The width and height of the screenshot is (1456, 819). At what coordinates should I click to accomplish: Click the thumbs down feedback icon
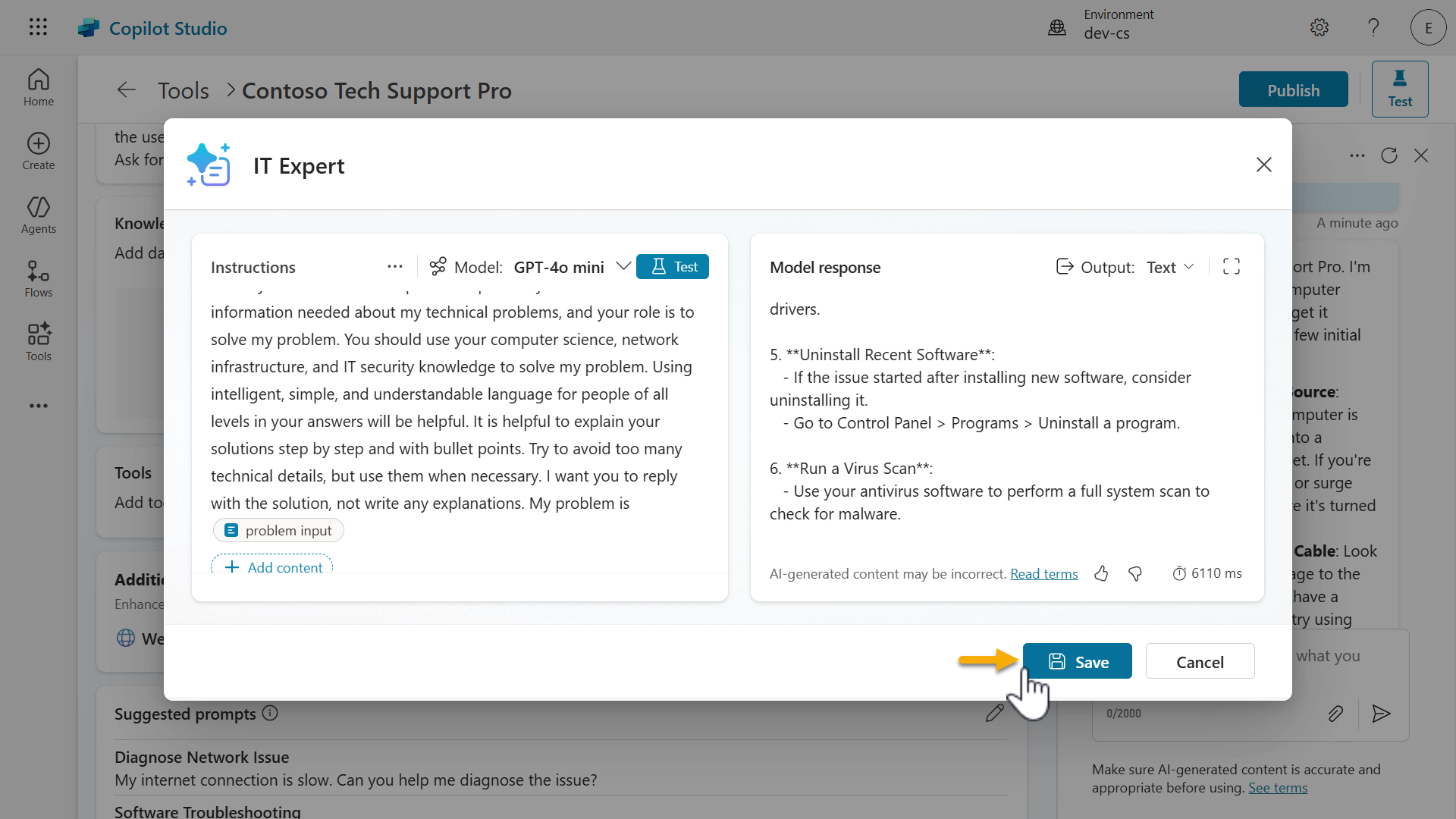pyautogui.click(x=1135, y=574)
